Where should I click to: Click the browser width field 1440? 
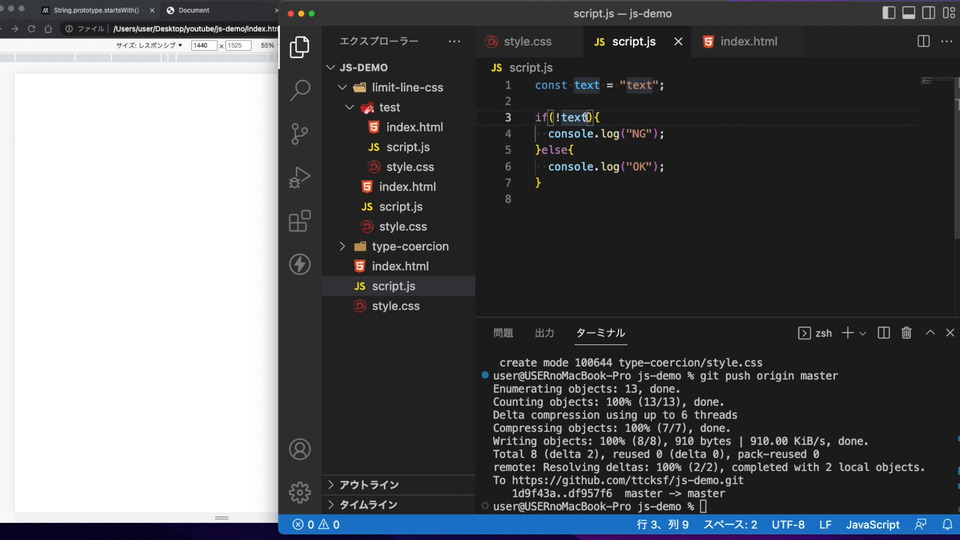203,45
